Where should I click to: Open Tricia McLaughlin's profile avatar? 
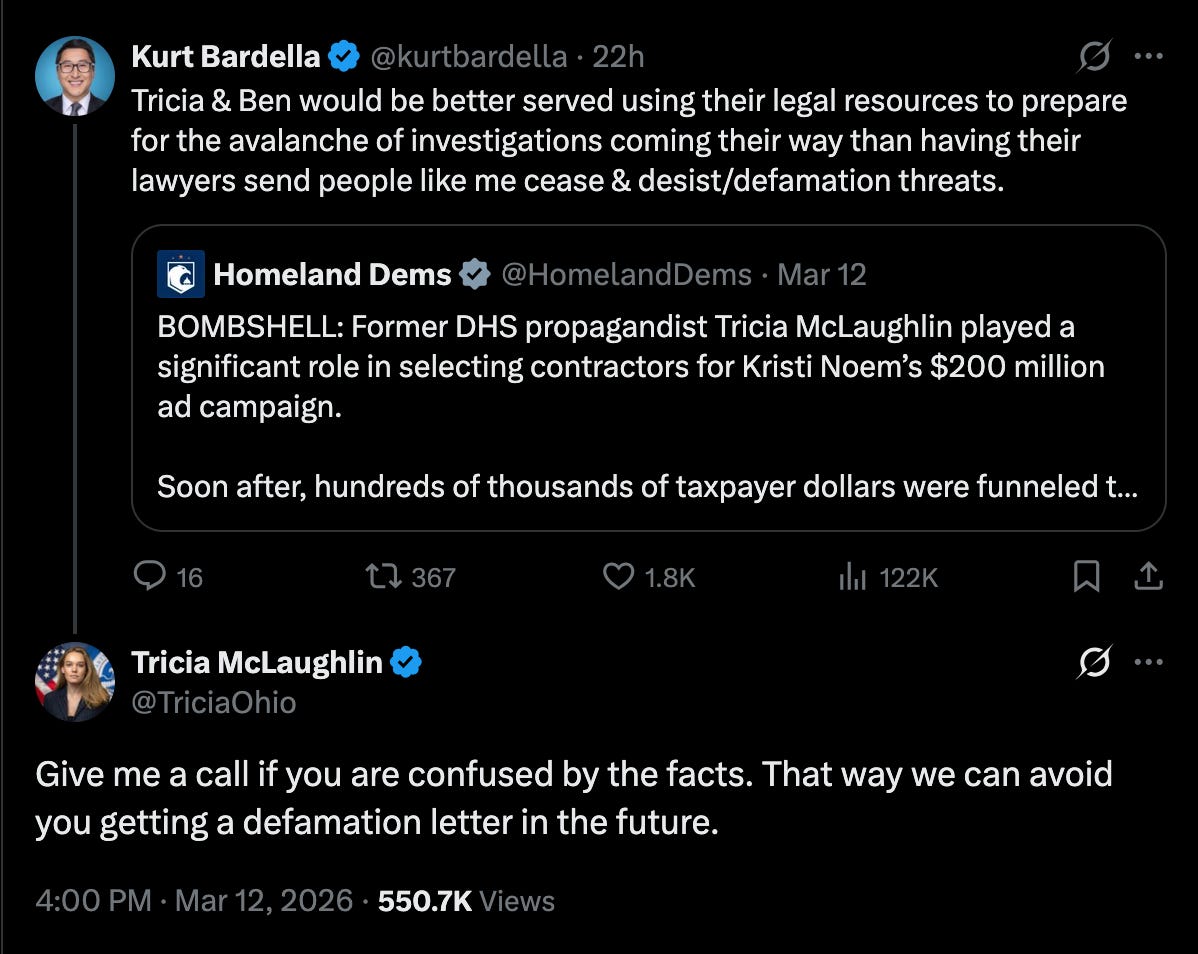click(75, 681)
